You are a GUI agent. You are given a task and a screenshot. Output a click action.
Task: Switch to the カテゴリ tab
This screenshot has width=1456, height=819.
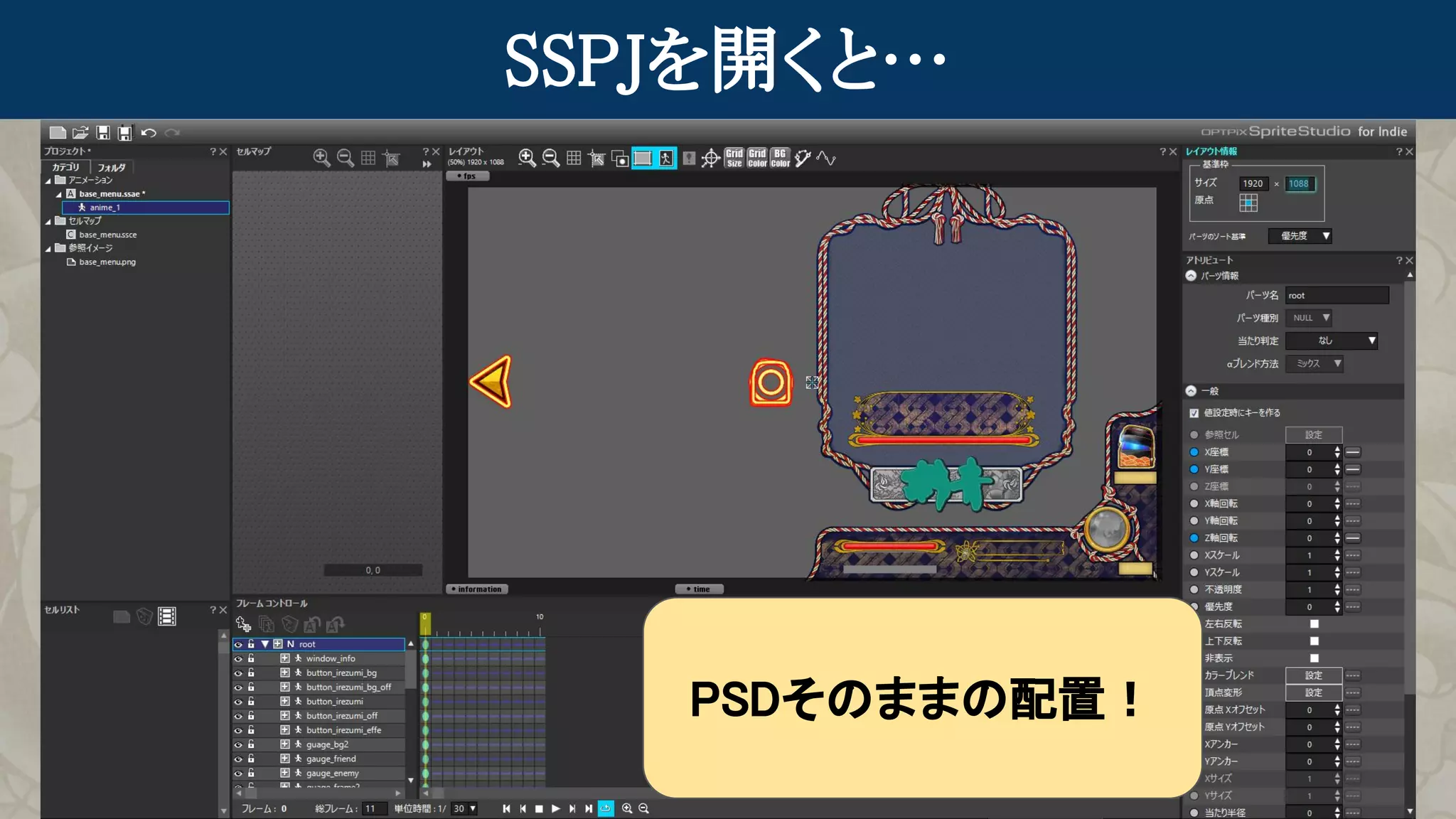(x=66, y=167)
